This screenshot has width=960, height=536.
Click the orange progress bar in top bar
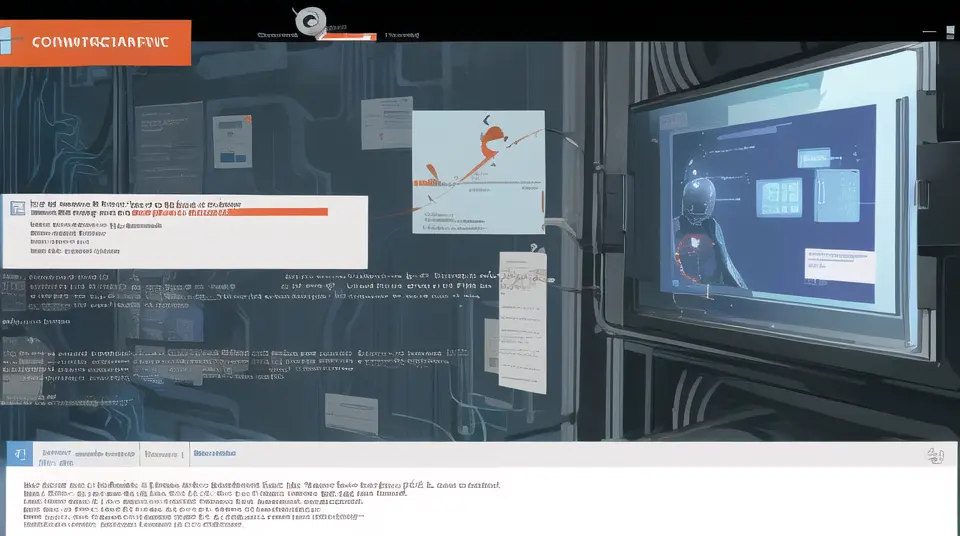pyautogui.click(x=356, y=37)
